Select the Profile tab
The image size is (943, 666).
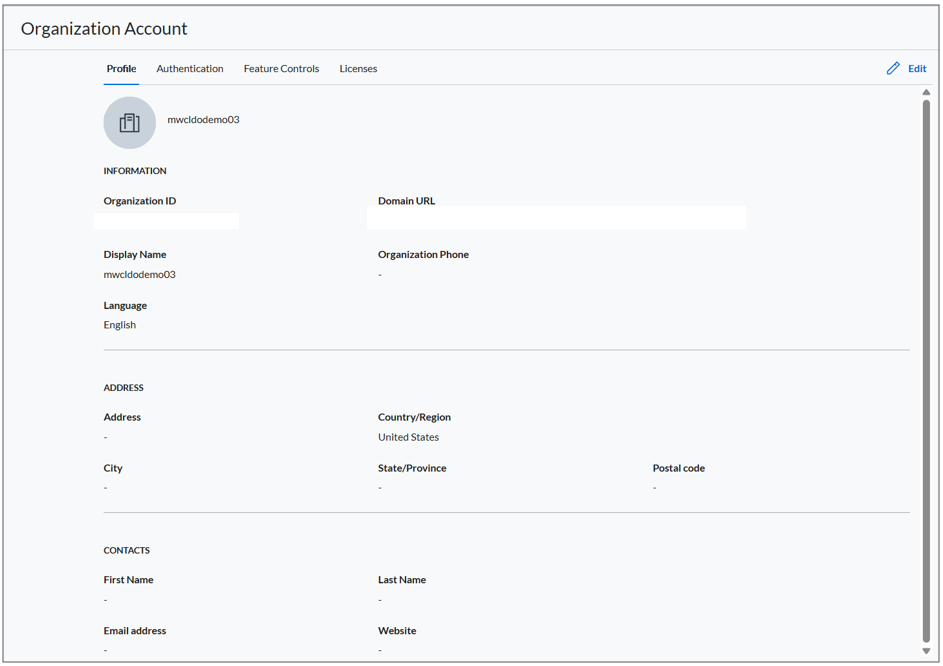click(x=121, y=69)
